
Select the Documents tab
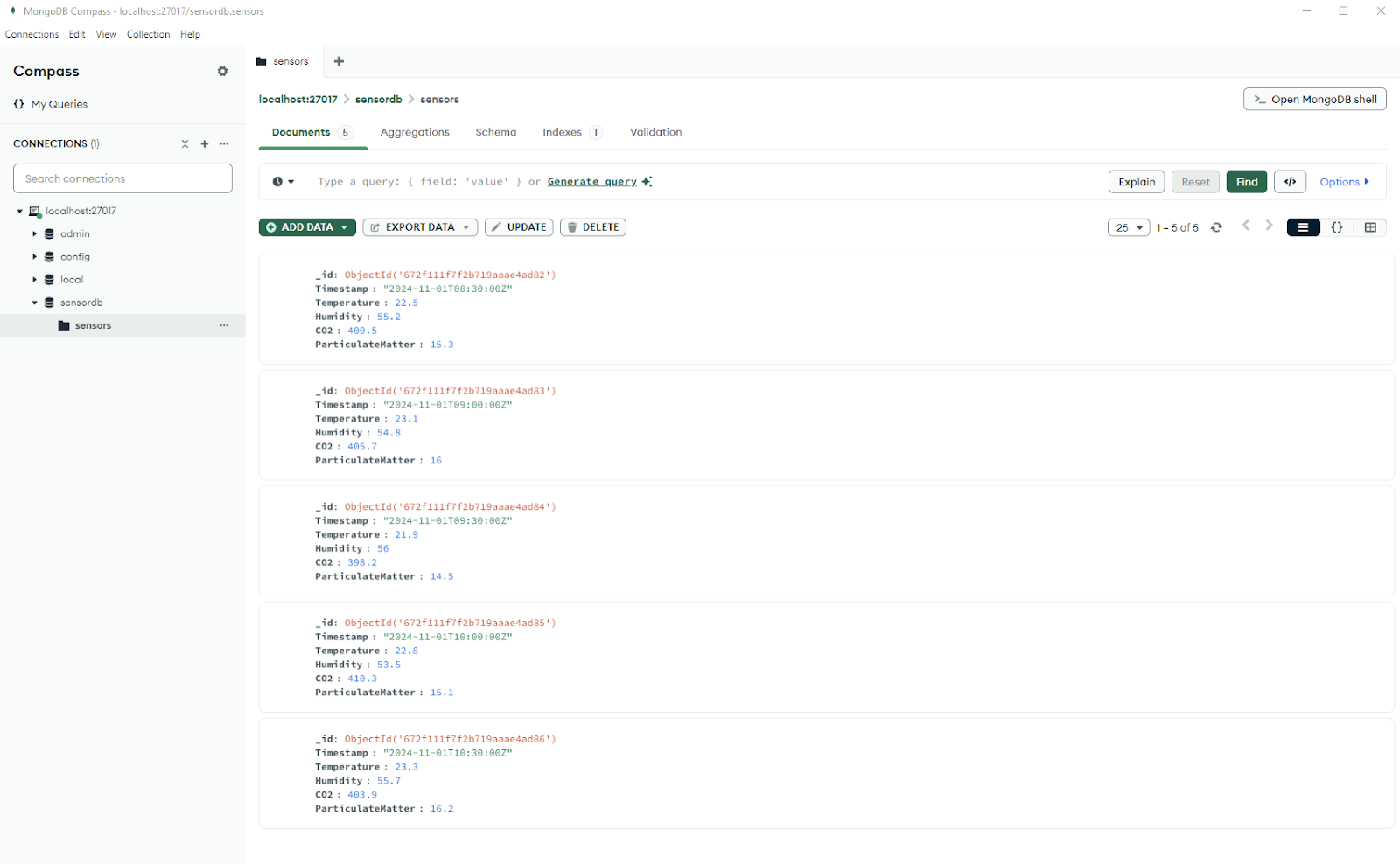click(x=312, y=132)
